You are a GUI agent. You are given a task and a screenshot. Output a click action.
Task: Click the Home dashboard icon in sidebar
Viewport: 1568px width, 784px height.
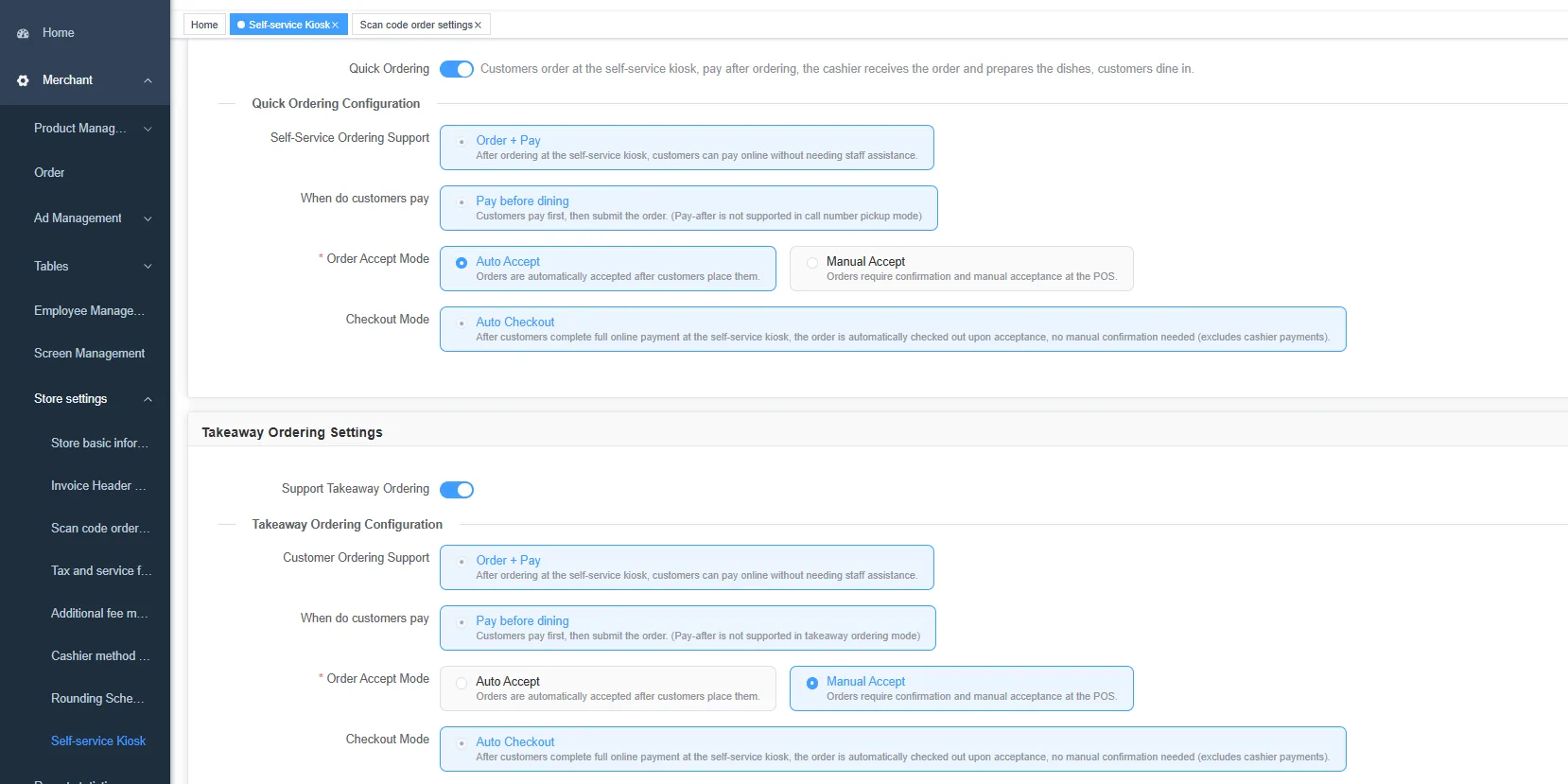23,33
